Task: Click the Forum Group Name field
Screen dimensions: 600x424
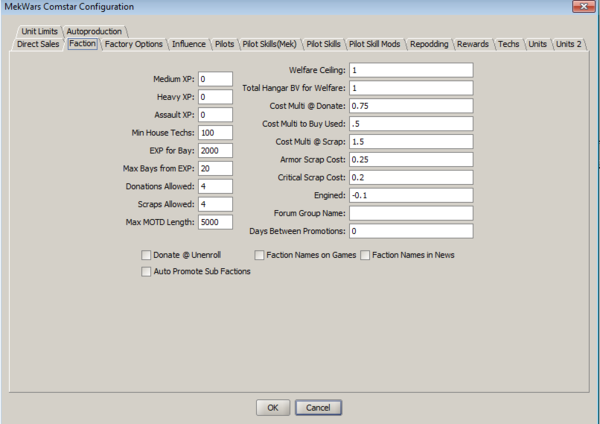Action: (x=410, y=213)
